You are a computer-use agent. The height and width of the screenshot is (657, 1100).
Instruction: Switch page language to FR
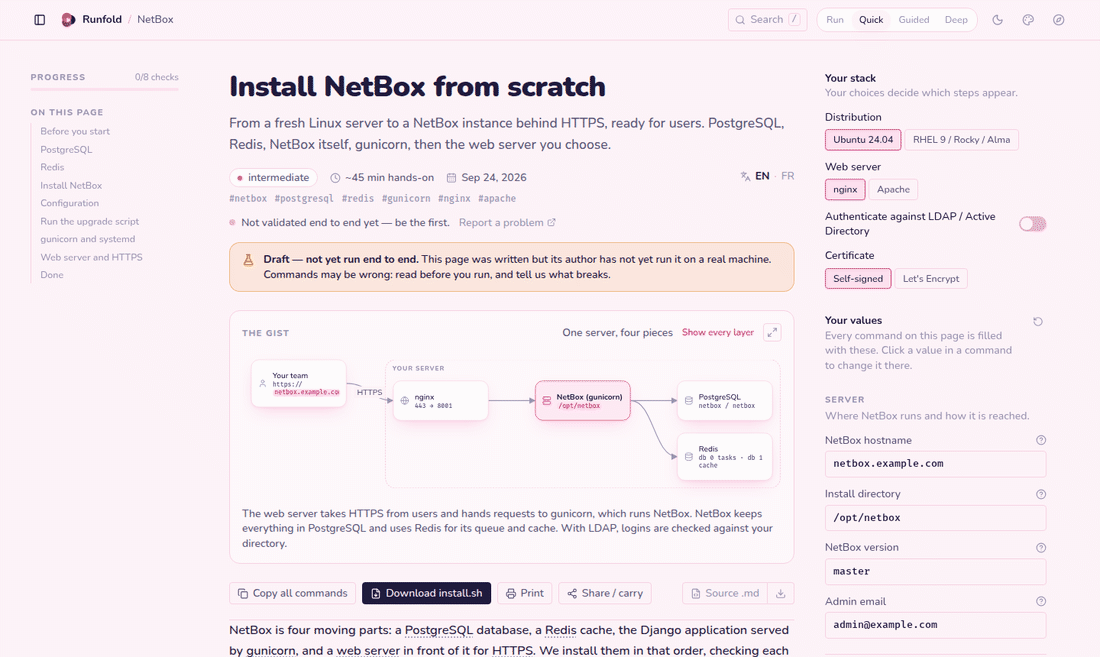point(788,176)
